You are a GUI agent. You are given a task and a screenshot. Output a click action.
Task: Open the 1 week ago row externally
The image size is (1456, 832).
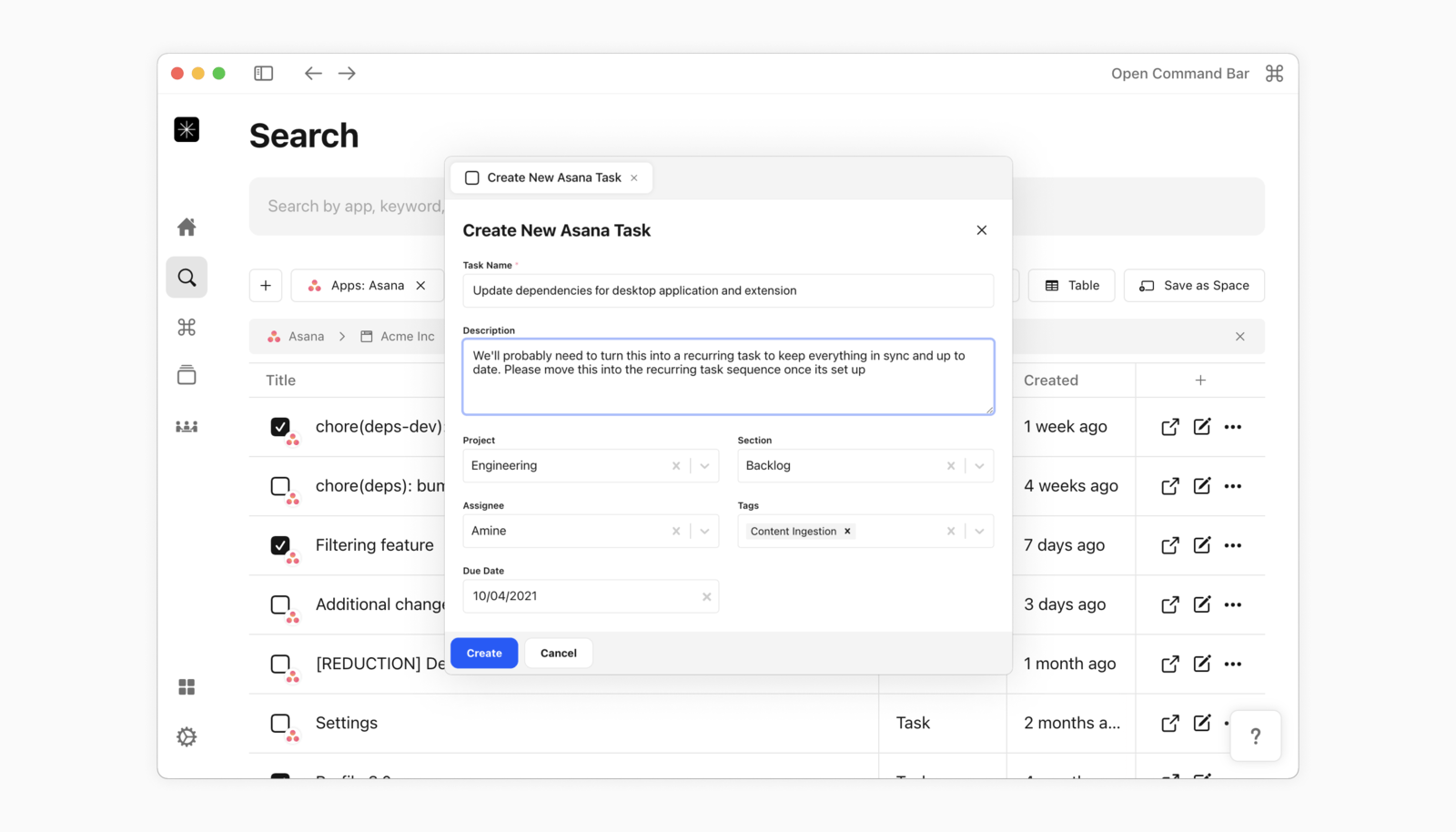[x=1170, y=427]
